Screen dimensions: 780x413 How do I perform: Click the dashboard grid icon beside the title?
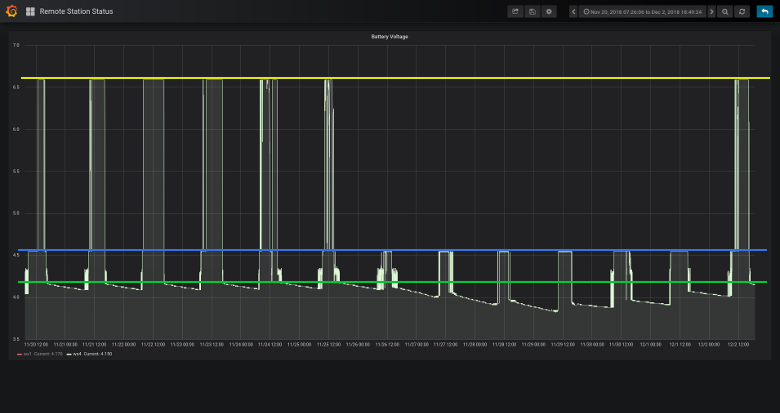point(30,11)
